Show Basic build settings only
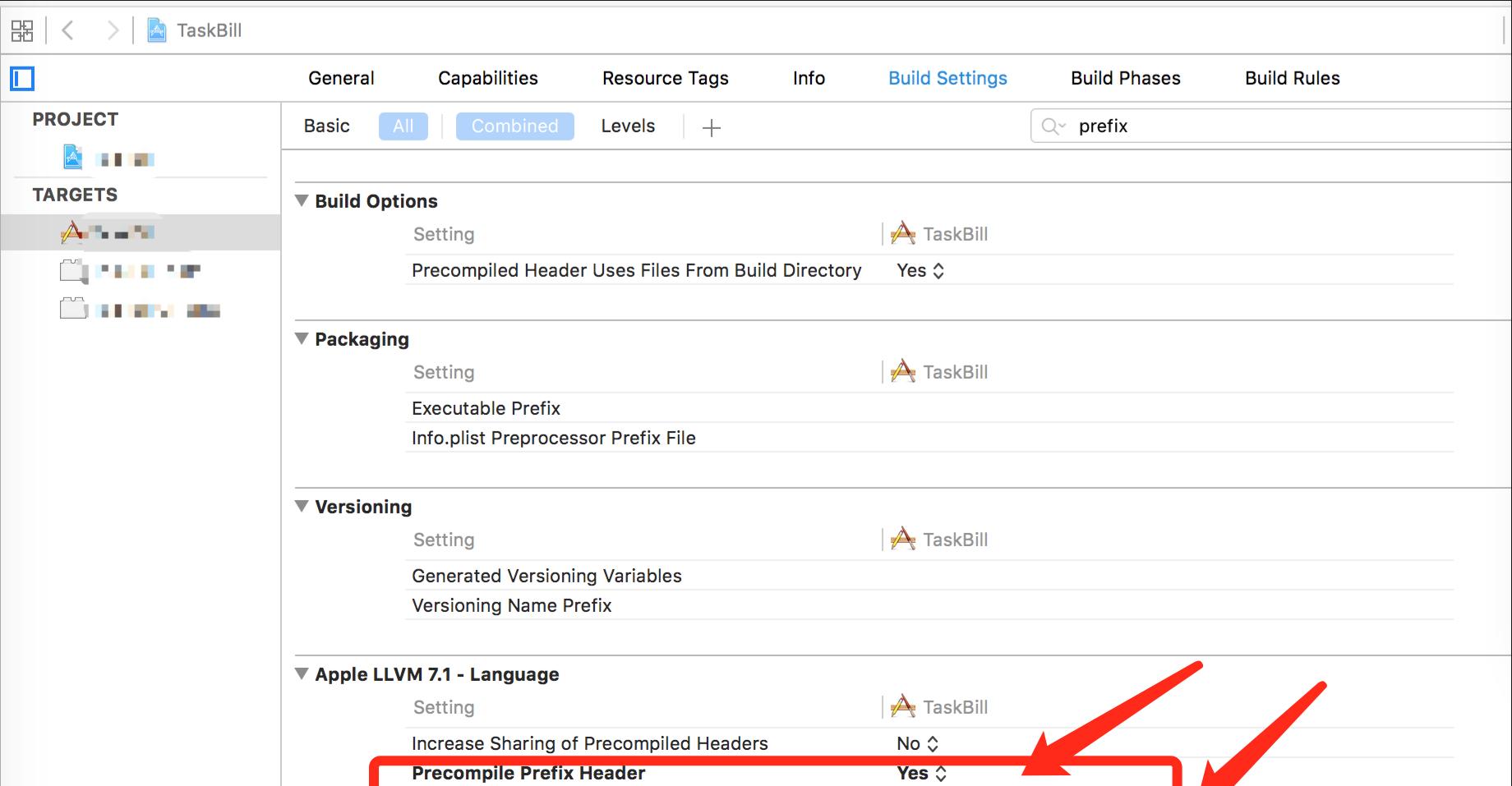 [326, 126]
